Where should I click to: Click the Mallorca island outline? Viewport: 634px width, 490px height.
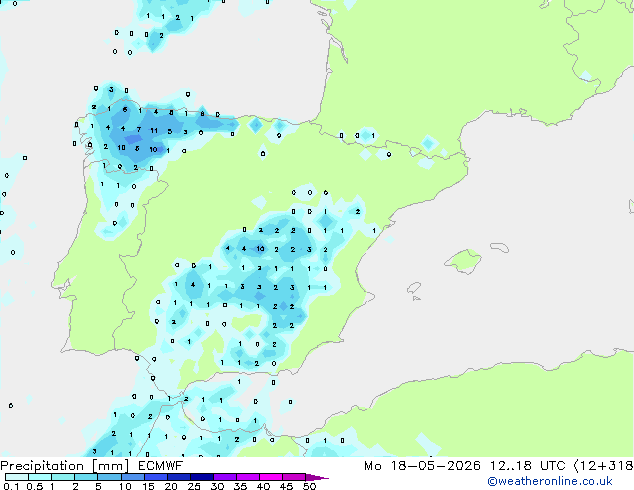[x=463, y=261]
